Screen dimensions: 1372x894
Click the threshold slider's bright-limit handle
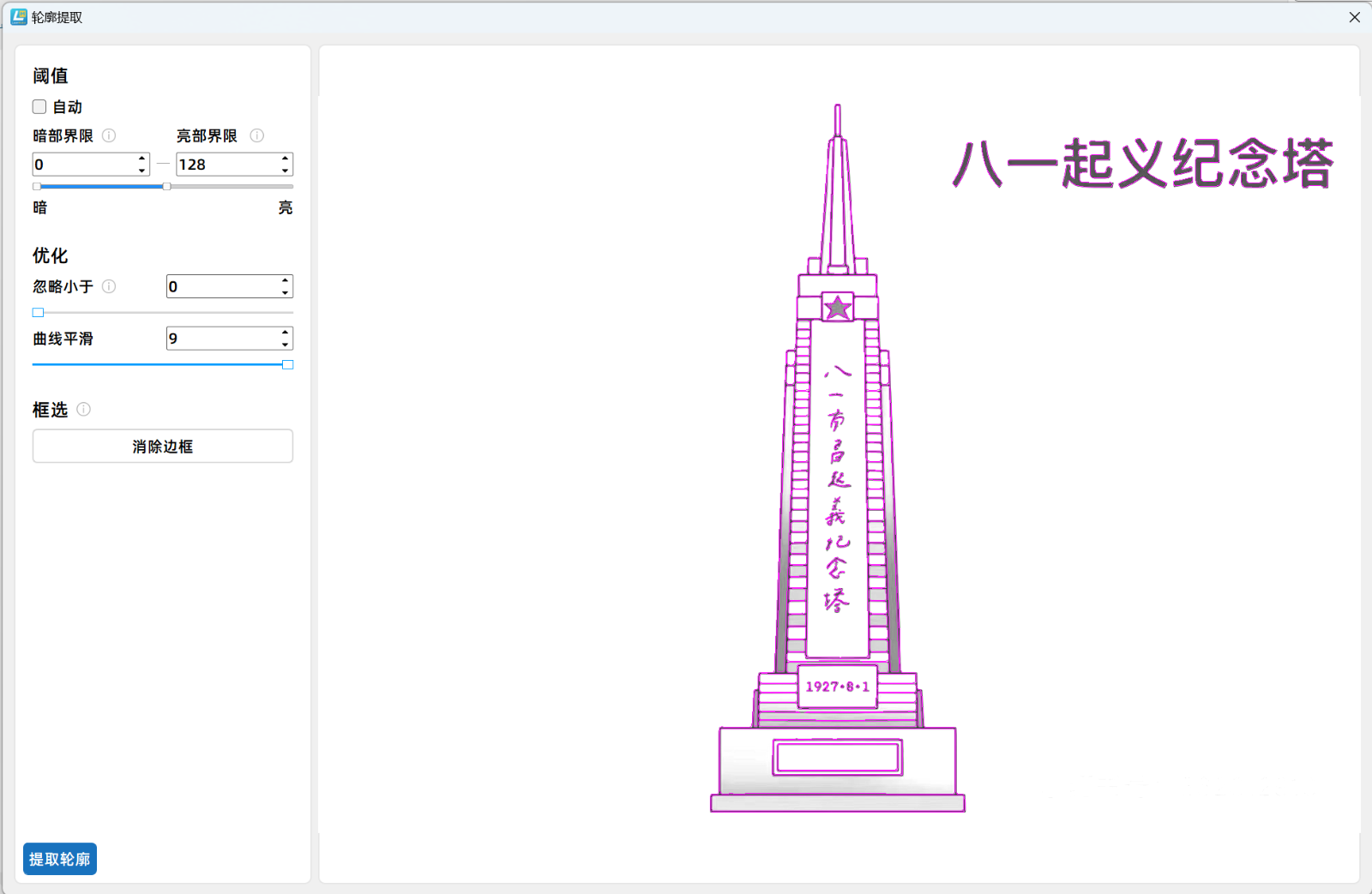166,186
